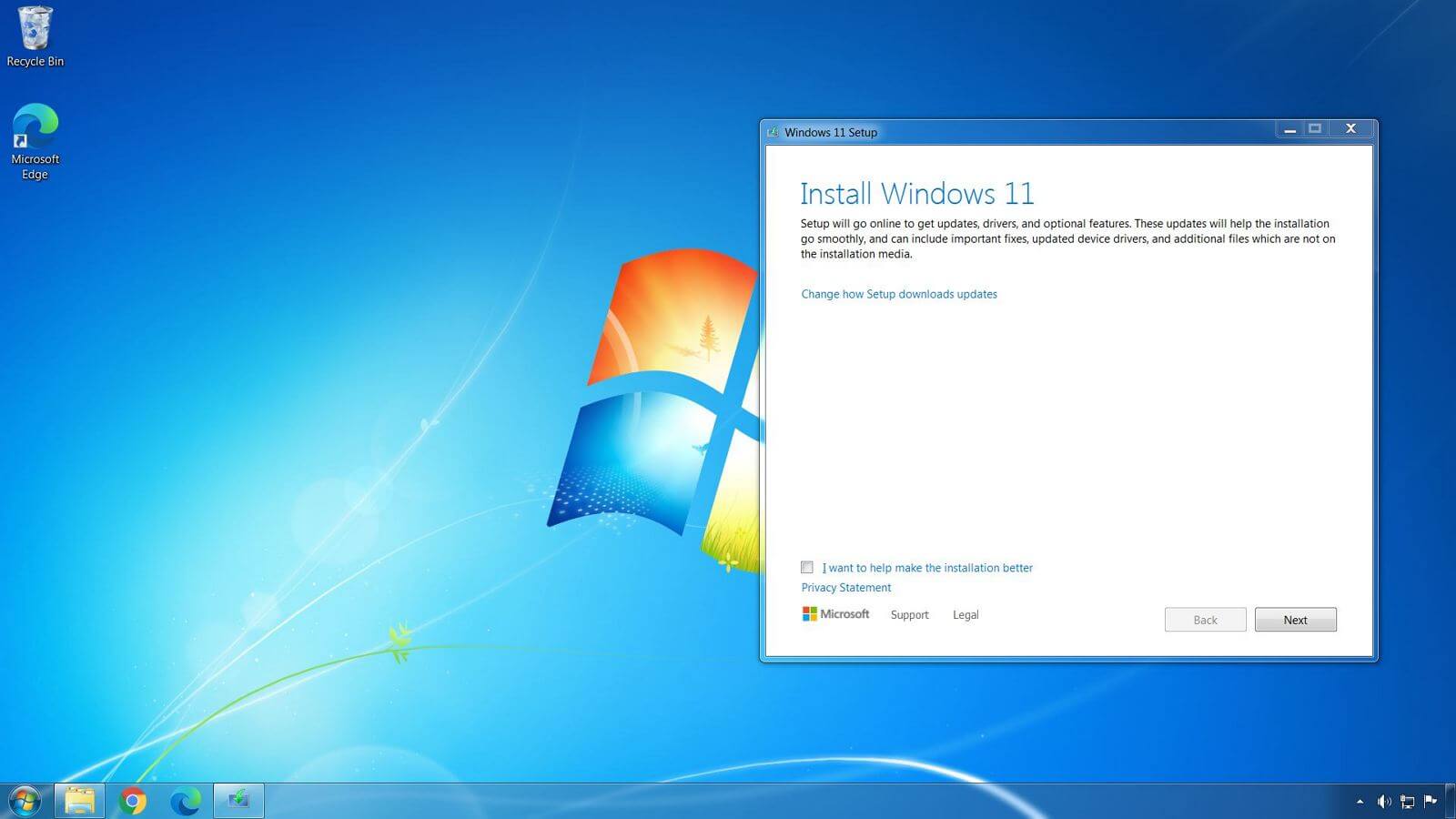The height and width of the screenshot is (819, 1456).
Task: Open the volume speaker tray icon
Action: pyautogui.click(x=1383, y=802)
